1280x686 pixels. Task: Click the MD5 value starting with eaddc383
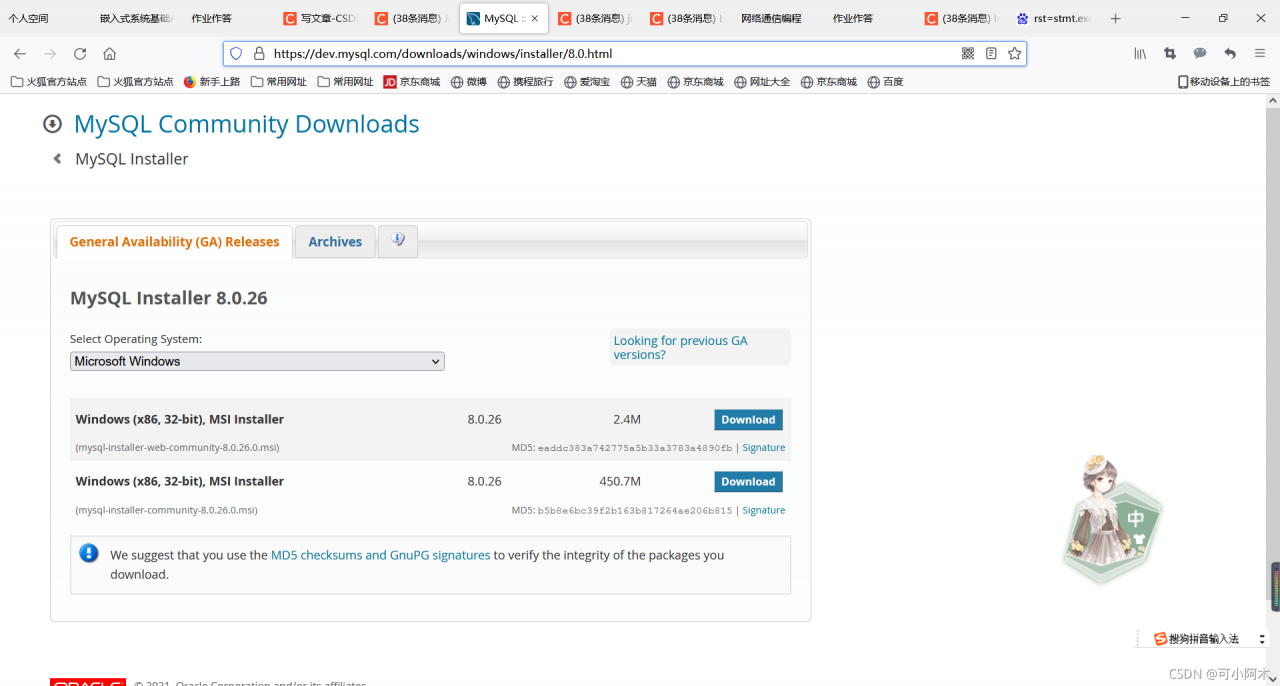point(636,448)
